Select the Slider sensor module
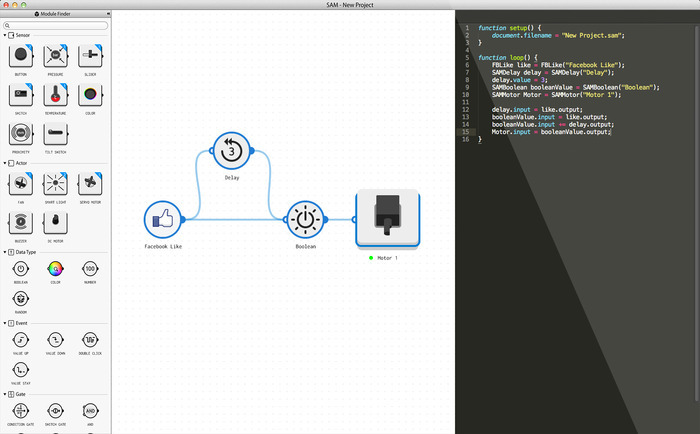Screen dimensions: 700x434 (x=90, y=56)
